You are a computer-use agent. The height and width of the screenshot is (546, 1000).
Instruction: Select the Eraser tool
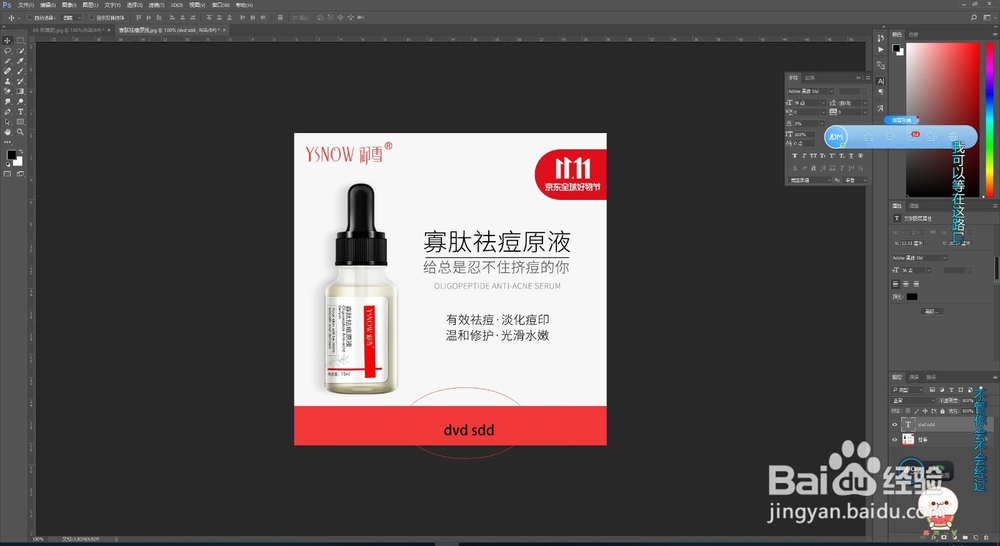(x=7, y=91)
